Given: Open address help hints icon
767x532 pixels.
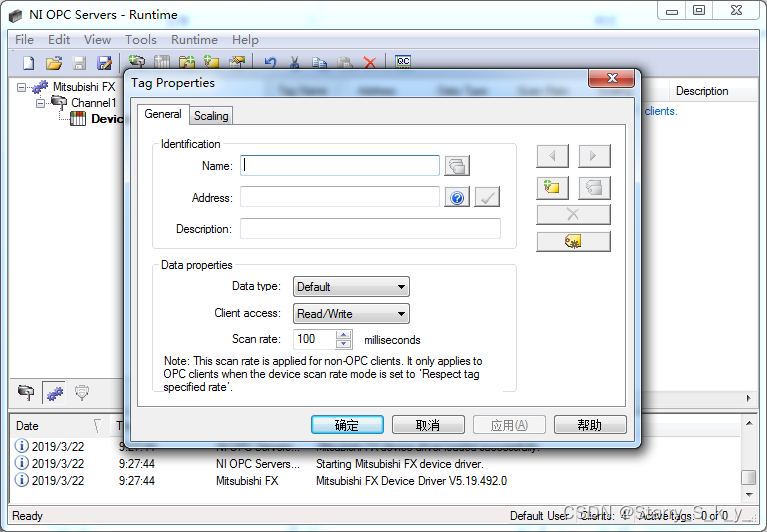Looking at the screenshot, I should (x=457, y=197).
